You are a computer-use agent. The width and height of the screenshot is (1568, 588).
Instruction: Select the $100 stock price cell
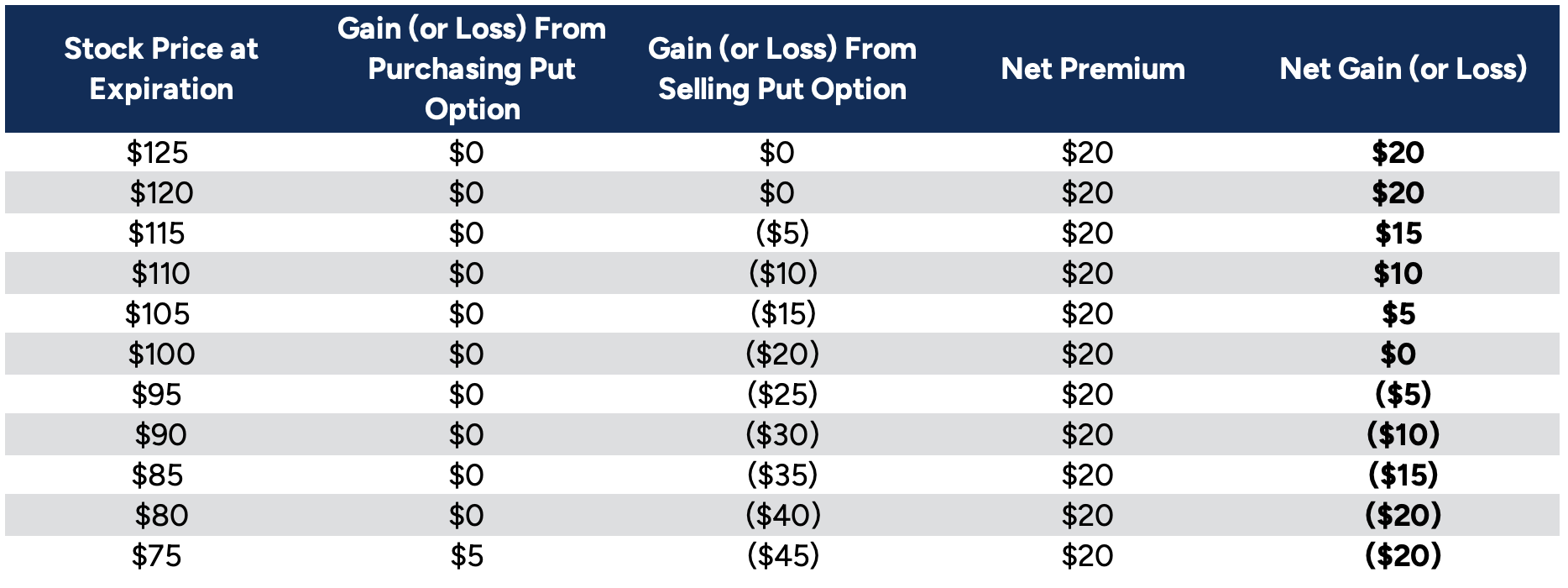[161, 354]
